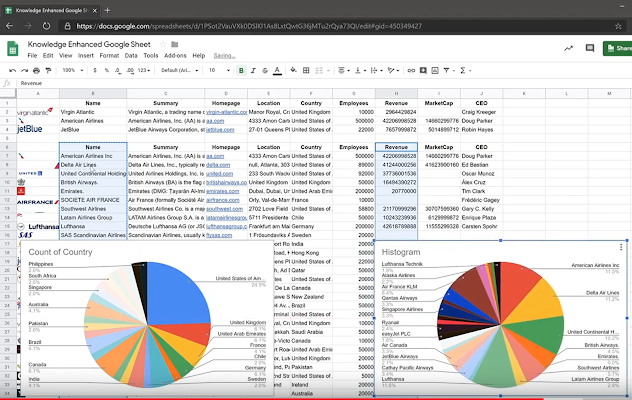Open the activity trend-line icon at top right

(568, 48)
